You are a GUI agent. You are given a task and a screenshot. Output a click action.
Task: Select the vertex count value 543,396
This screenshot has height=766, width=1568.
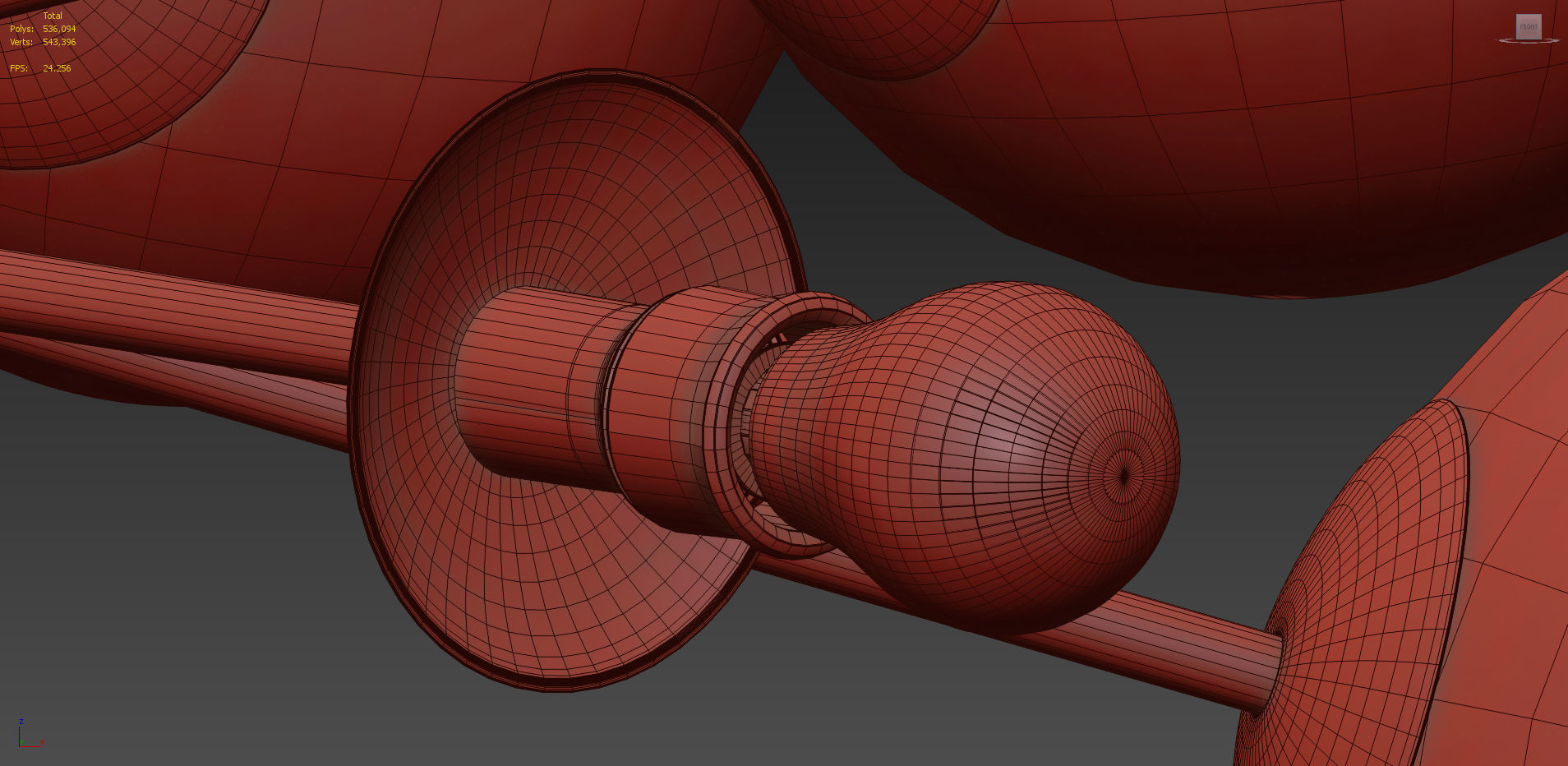tap(59, 42)
